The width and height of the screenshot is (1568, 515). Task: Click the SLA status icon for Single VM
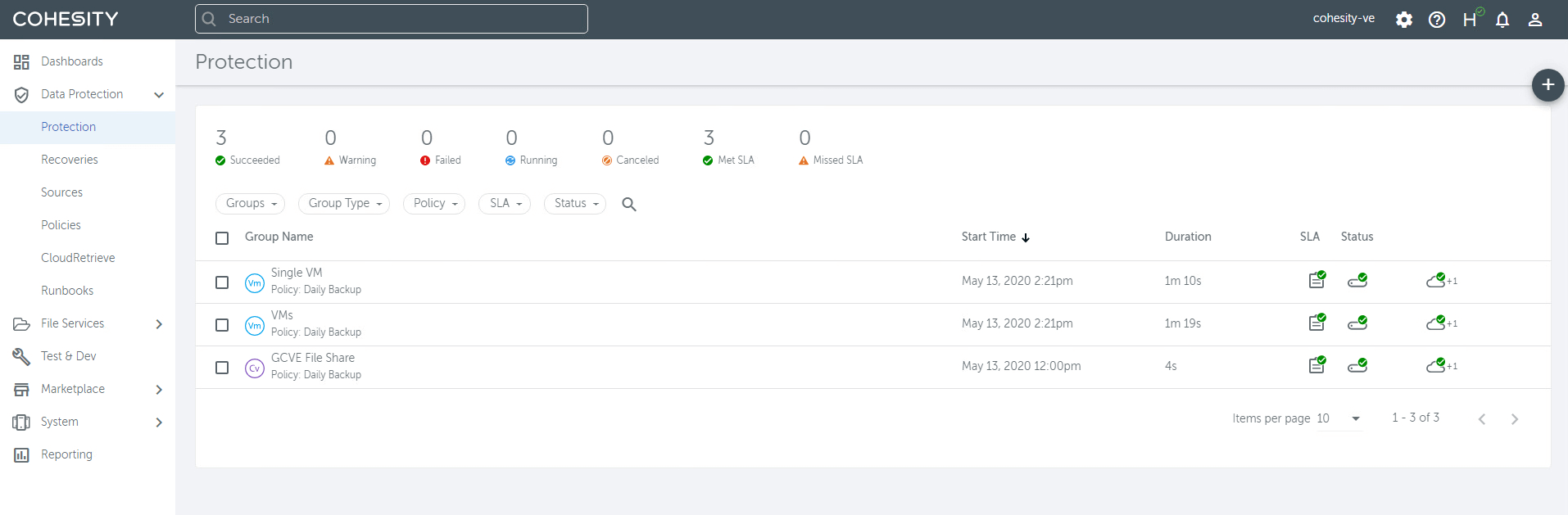tap(1316, 280)
